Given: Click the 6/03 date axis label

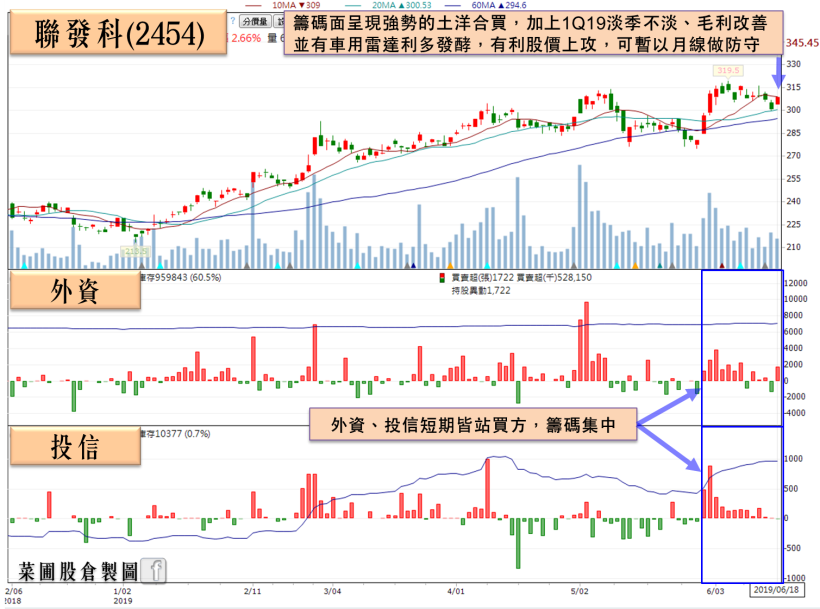Looking at the screenshot, I should pos(715,591).
